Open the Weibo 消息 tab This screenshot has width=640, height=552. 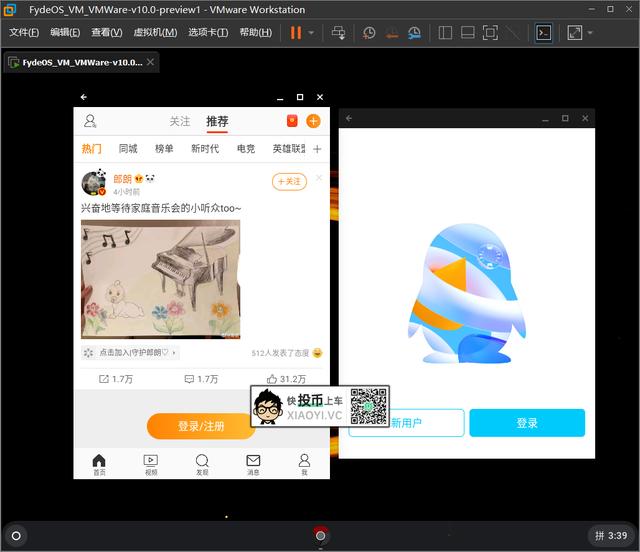coord(253,465)
